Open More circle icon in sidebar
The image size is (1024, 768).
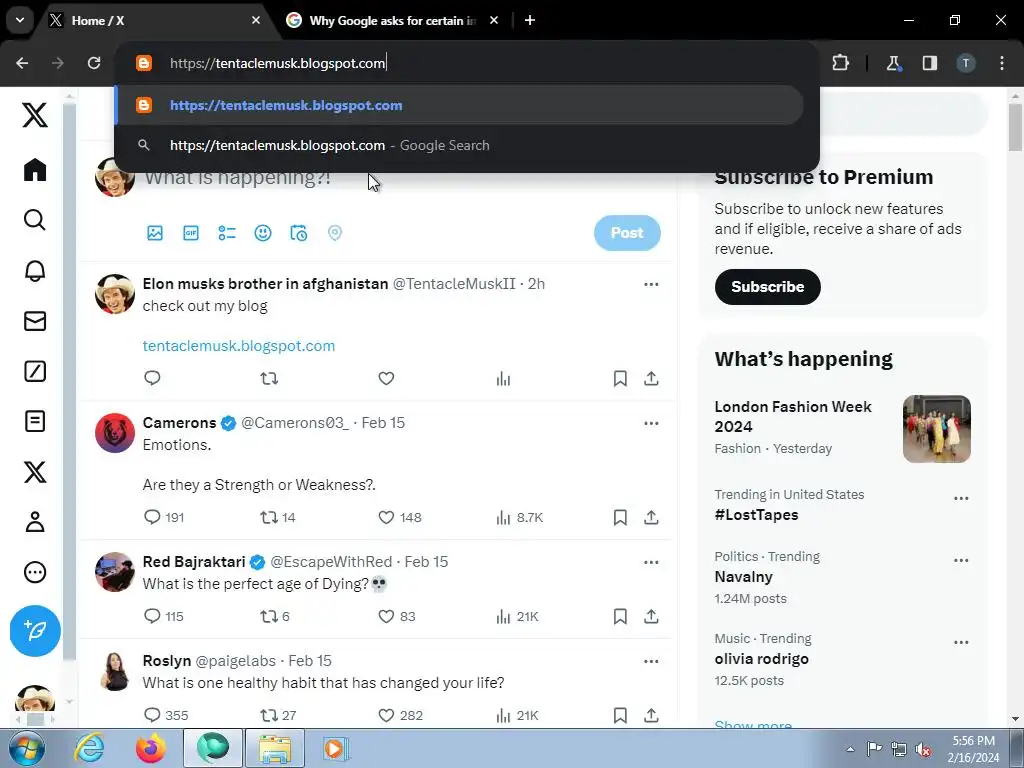[x=35, y=572]
